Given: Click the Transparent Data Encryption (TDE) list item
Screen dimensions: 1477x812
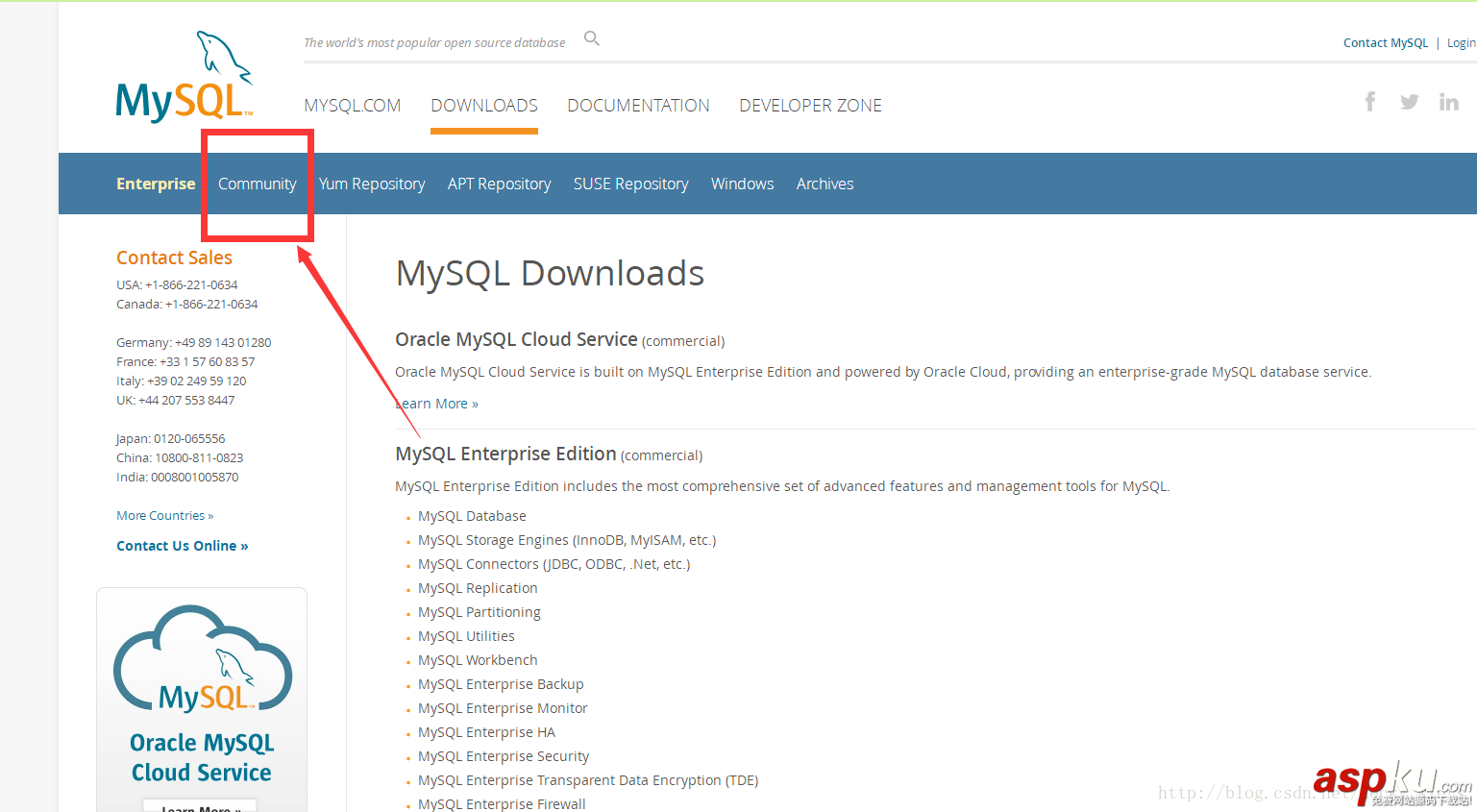Looking at the screenshot, I should (x=588, y=780).
